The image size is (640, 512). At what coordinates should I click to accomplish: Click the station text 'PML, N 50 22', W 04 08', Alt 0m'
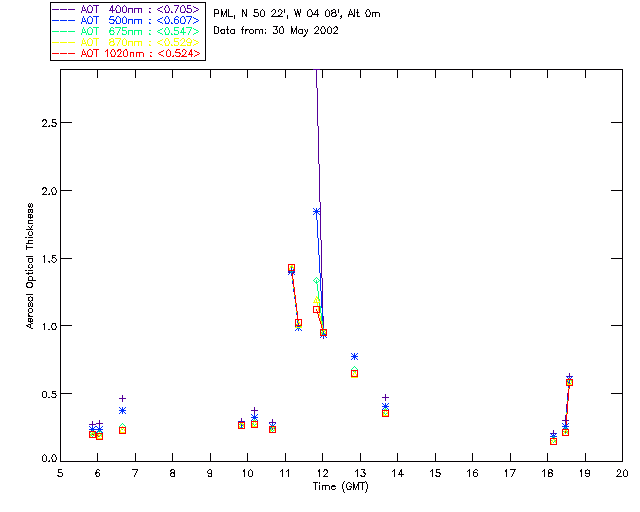coord(297,13)
